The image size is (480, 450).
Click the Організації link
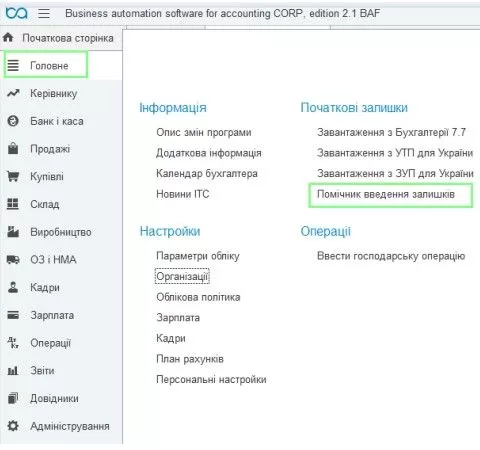(182, 276)
